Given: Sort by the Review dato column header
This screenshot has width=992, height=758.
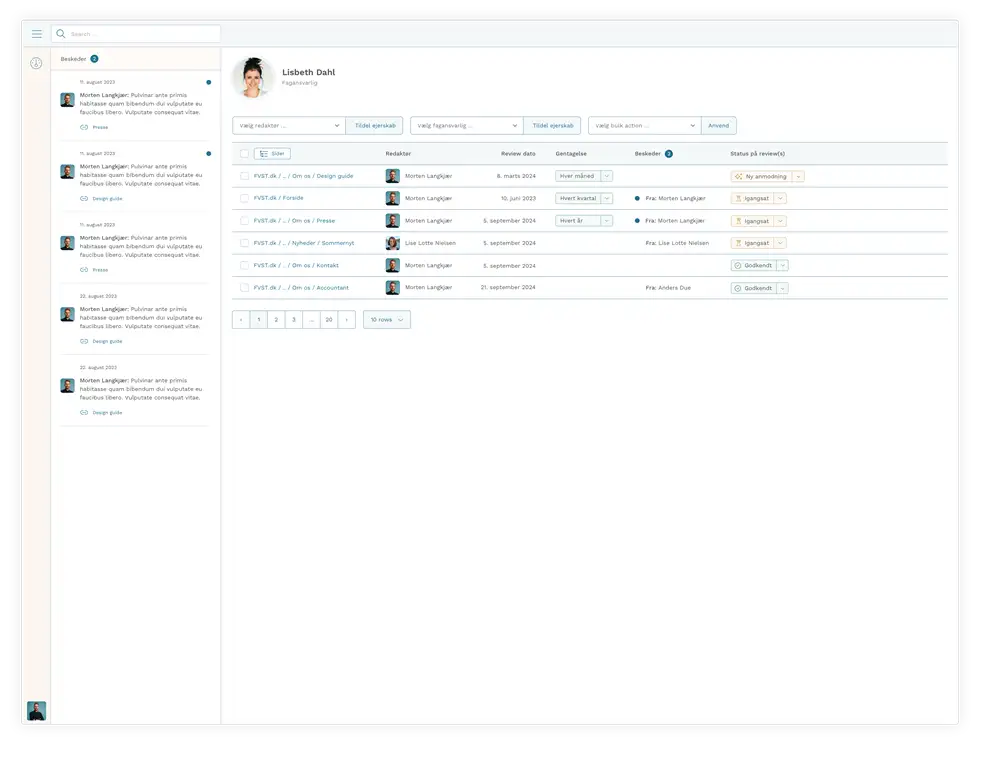Looking at the screenshot, I should tap(518, 154).
